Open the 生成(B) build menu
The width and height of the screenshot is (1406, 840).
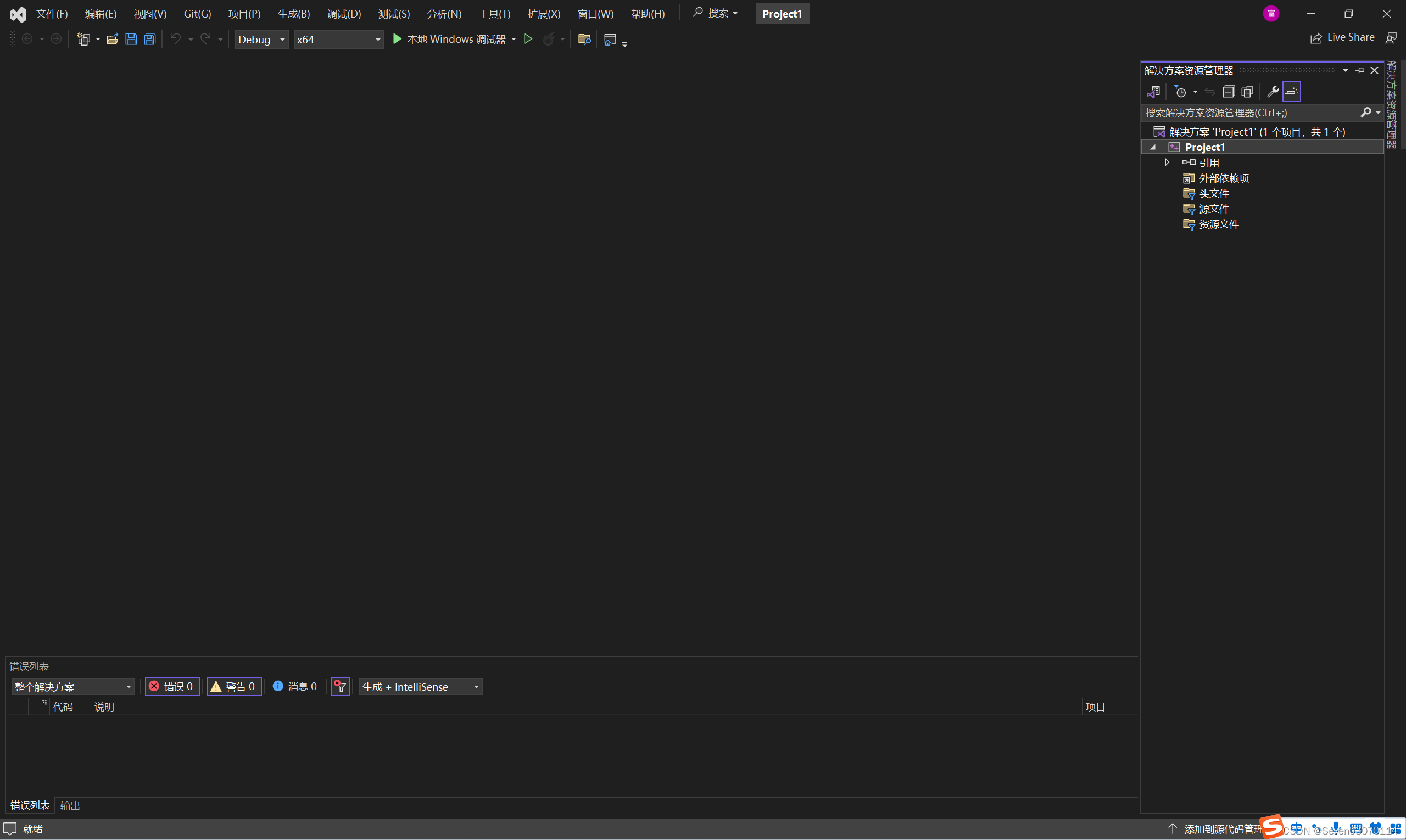pyautogui.click(x=293, y=14)
